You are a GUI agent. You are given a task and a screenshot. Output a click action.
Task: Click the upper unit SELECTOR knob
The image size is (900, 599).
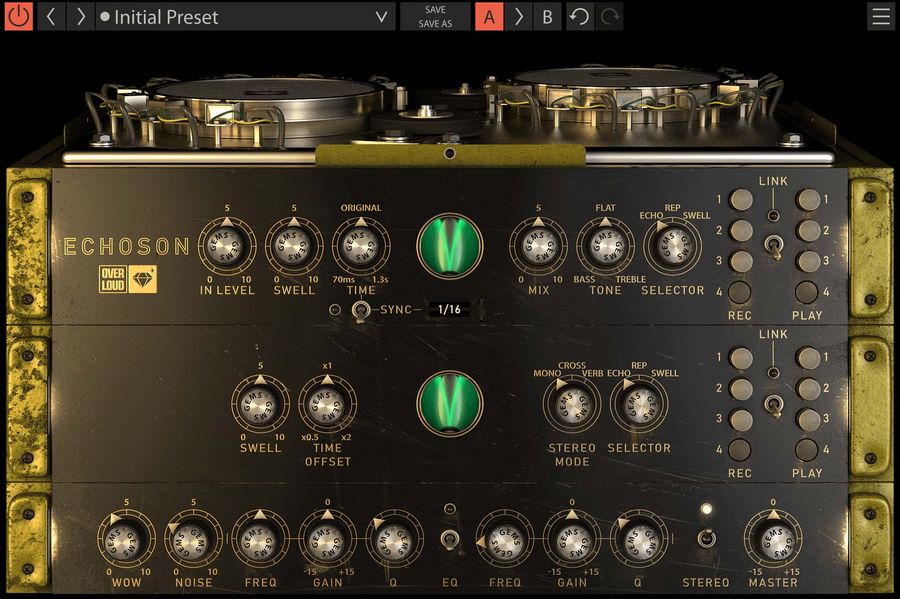(672, 246)
